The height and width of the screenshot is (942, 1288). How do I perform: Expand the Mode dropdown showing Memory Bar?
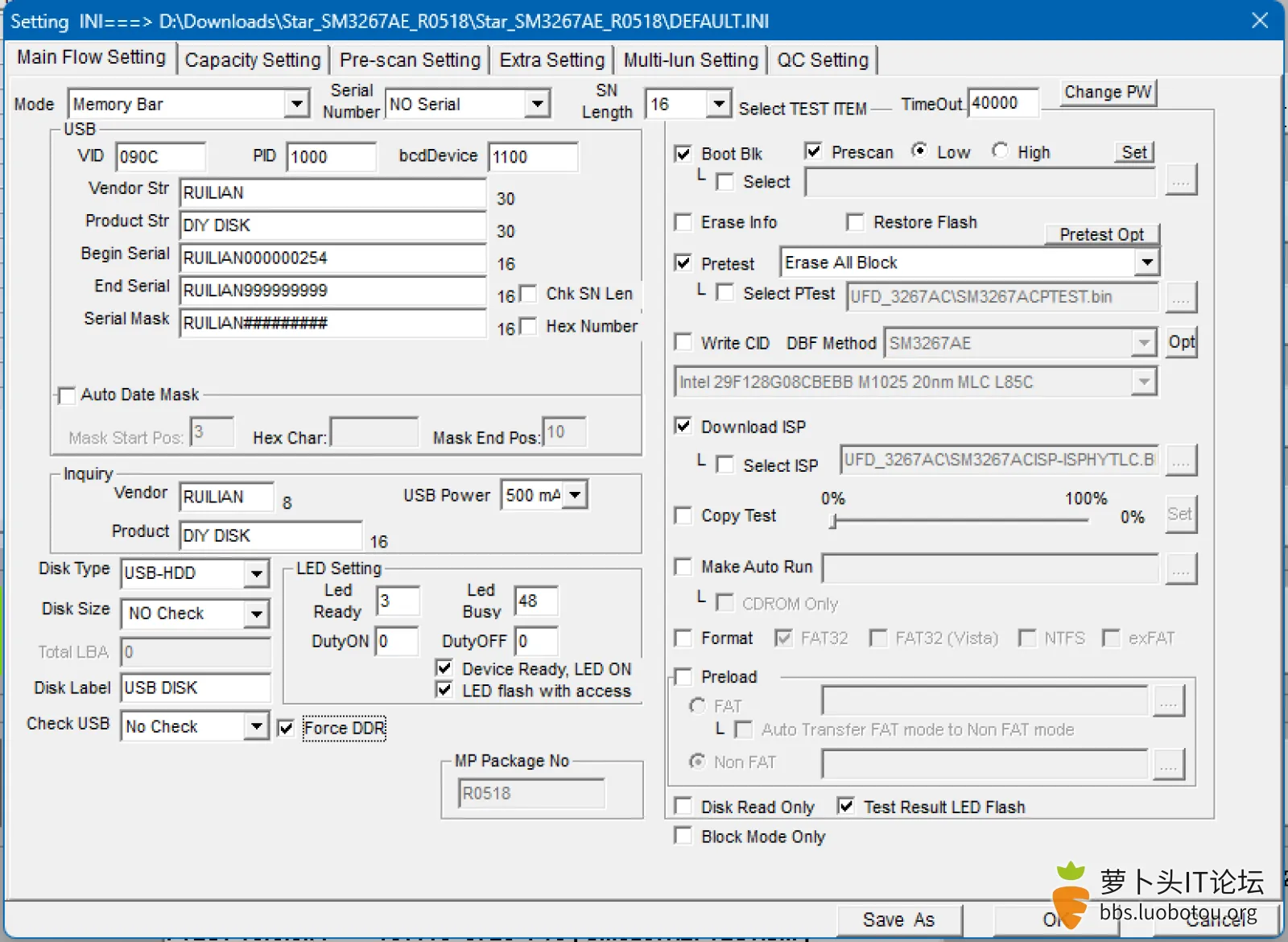tap(297, 104)
